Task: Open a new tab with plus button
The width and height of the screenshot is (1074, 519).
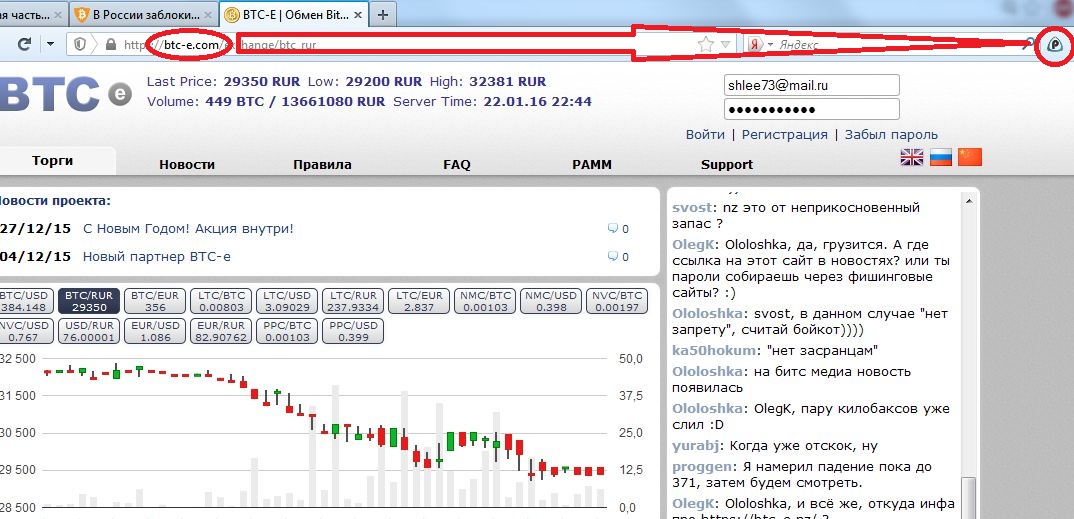Action: coord(384,14)
